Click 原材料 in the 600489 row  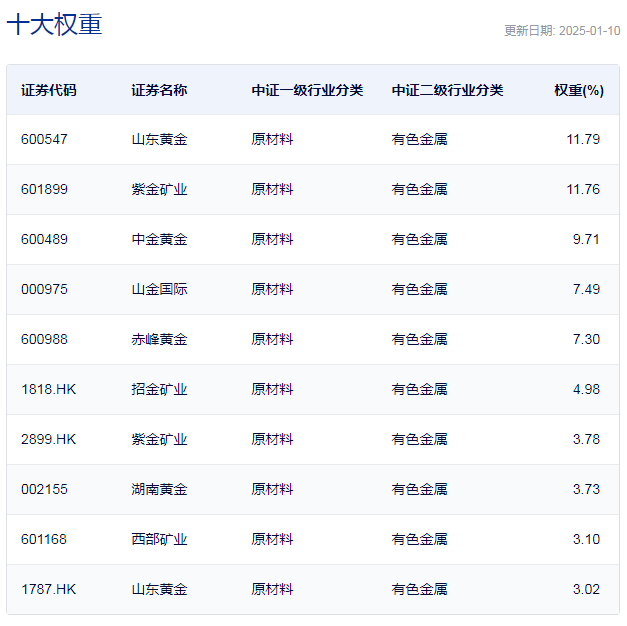(272, 239)
